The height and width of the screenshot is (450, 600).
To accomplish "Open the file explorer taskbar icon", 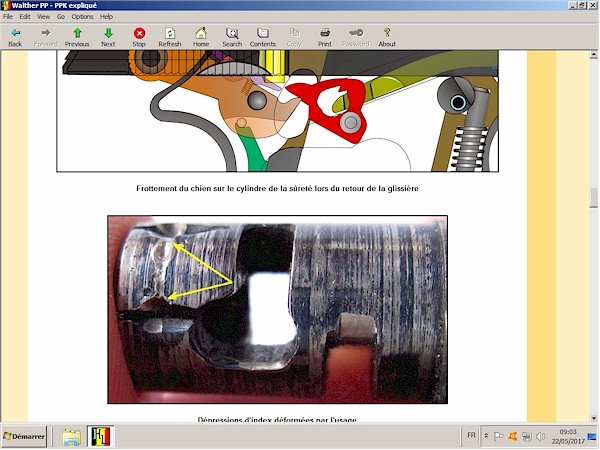I will 72,437.
